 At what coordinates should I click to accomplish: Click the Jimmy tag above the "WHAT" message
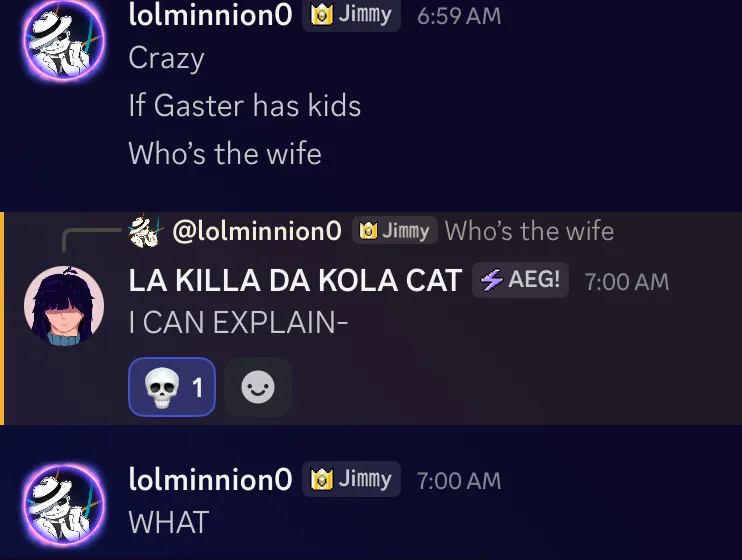click(x=351, y=480)
